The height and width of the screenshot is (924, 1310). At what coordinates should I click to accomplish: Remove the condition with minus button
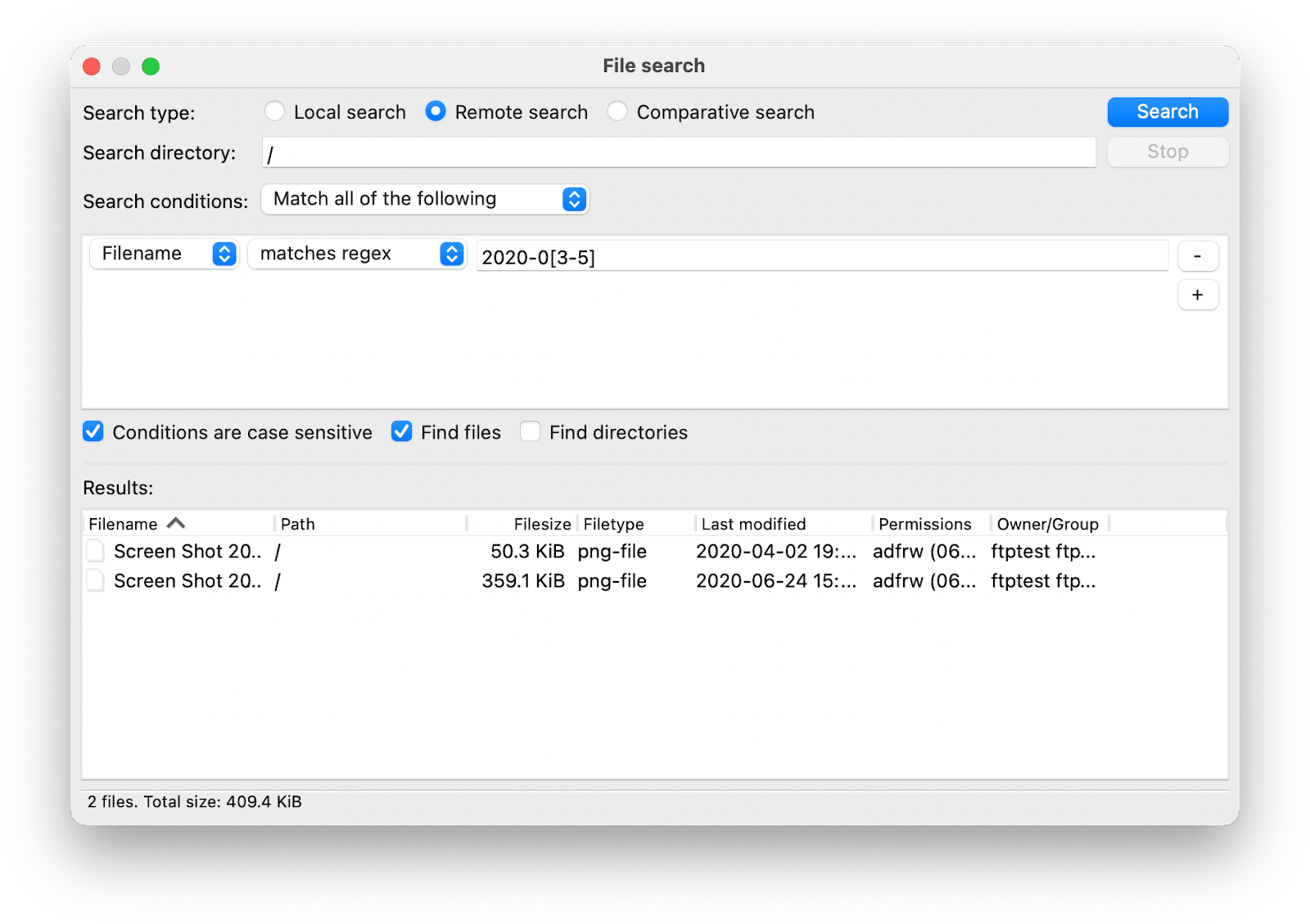click(x=1198, y=256)
